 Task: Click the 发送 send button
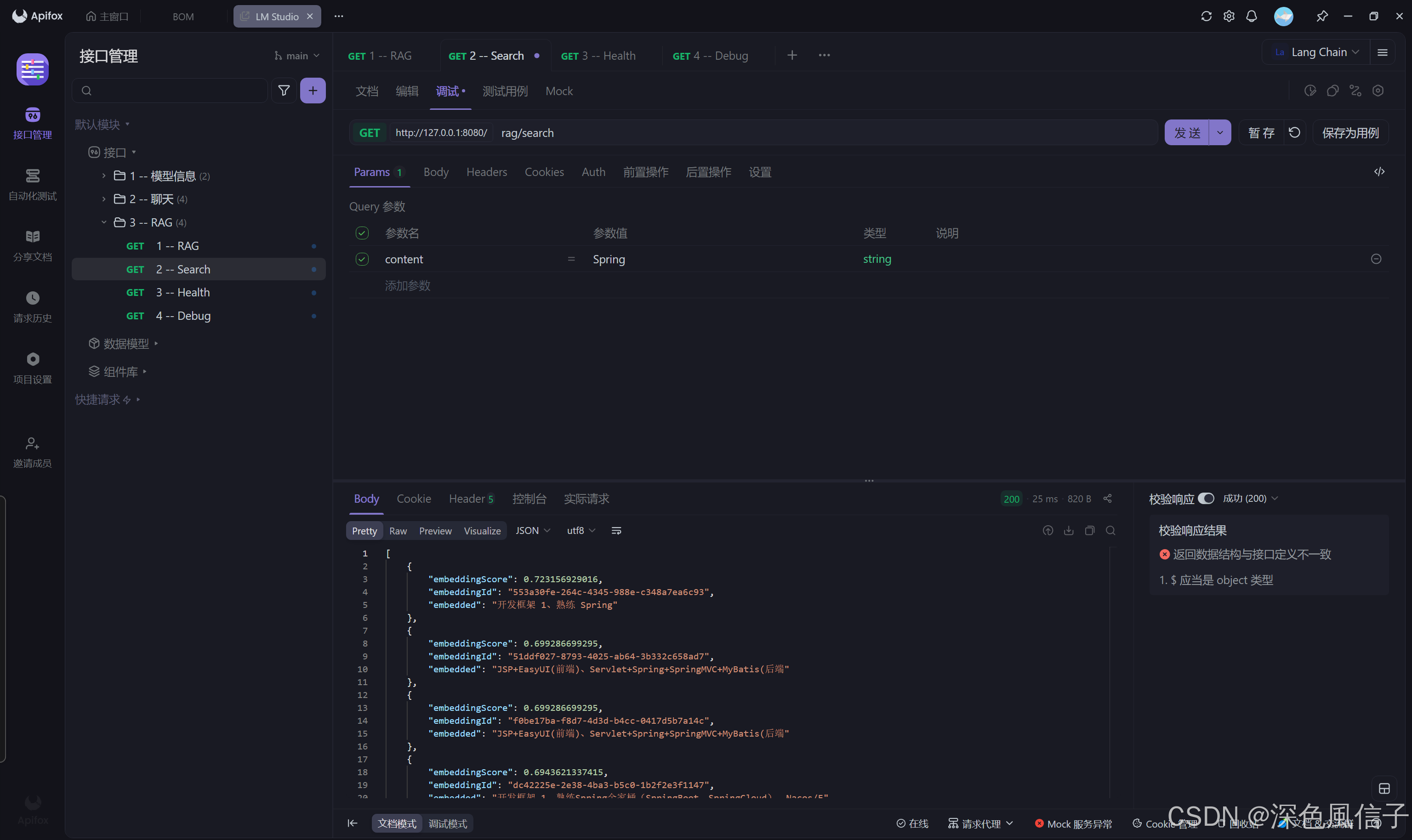1187,132
